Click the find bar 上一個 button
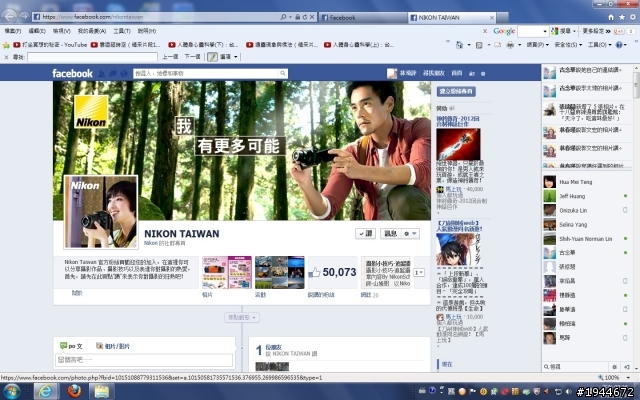 (170, 57)
